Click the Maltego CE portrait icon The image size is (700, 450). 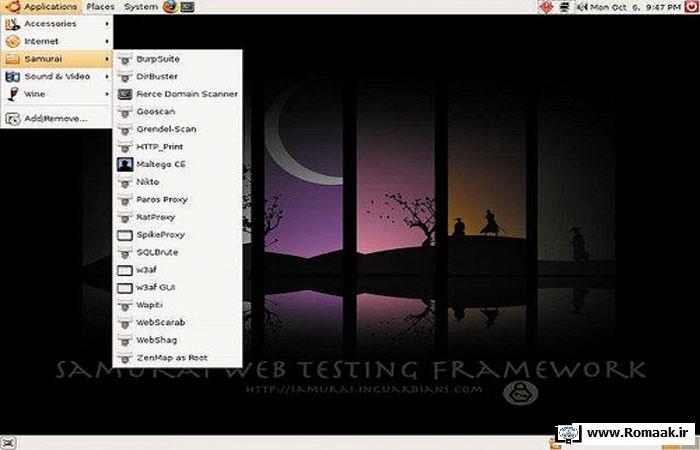(125, 164)
